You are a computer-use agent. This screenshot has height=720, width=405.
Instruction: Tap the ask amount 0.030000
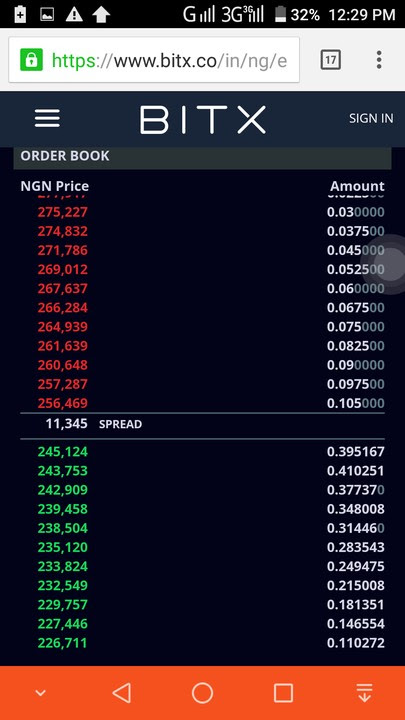(x=356, y=212)
